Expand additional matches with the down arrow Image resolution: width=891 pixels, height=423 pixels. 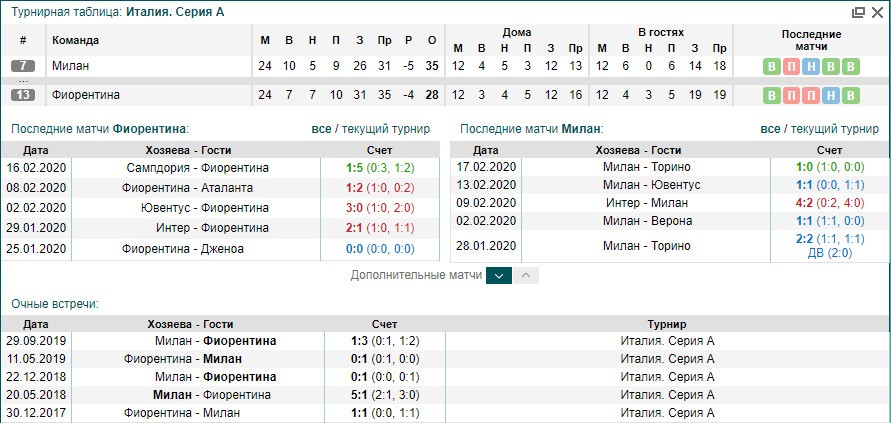pos(499,275)
